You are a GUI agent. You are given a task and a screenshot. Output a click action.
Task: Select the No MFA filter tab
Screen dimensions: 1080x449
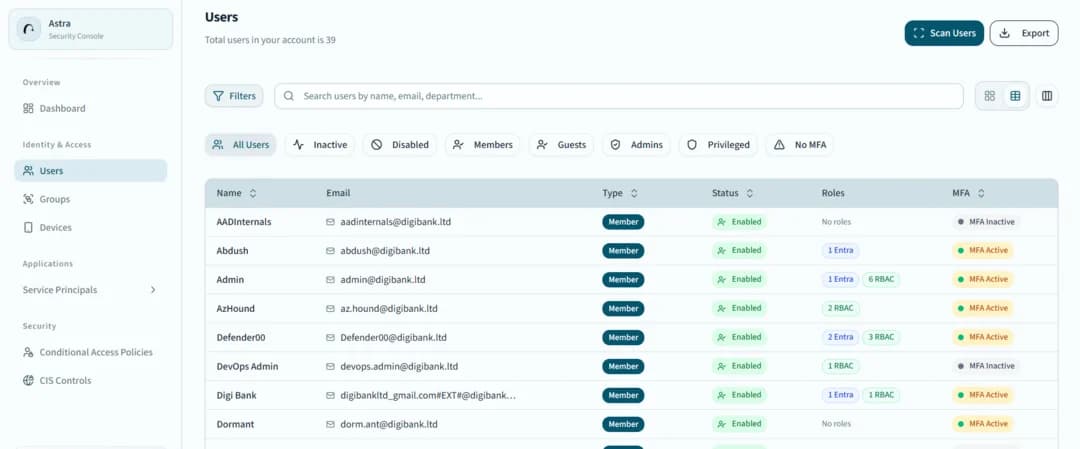(x=800, y=145)
